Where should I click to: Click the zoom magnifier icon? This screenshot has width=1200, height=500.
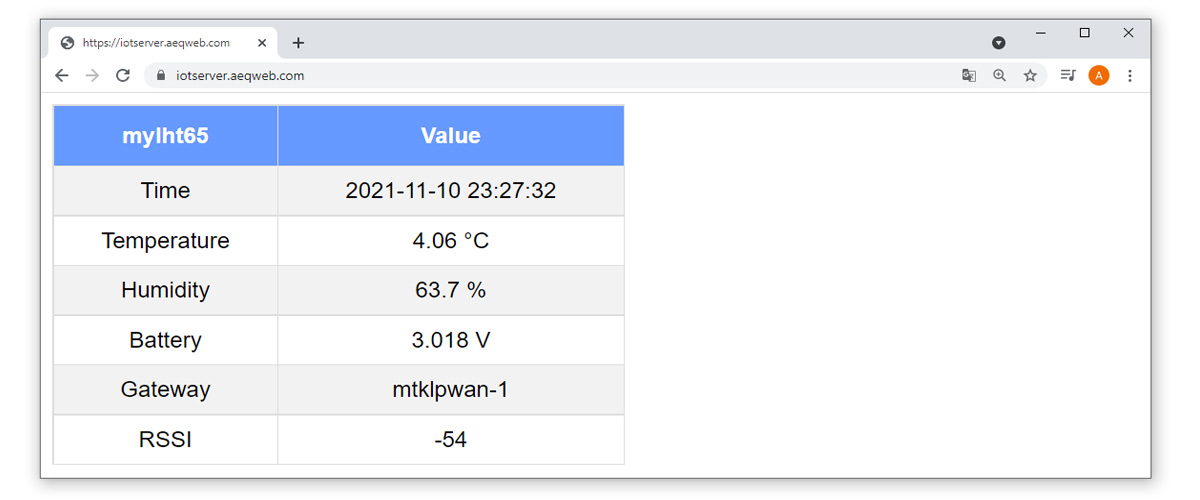point(999,75)
